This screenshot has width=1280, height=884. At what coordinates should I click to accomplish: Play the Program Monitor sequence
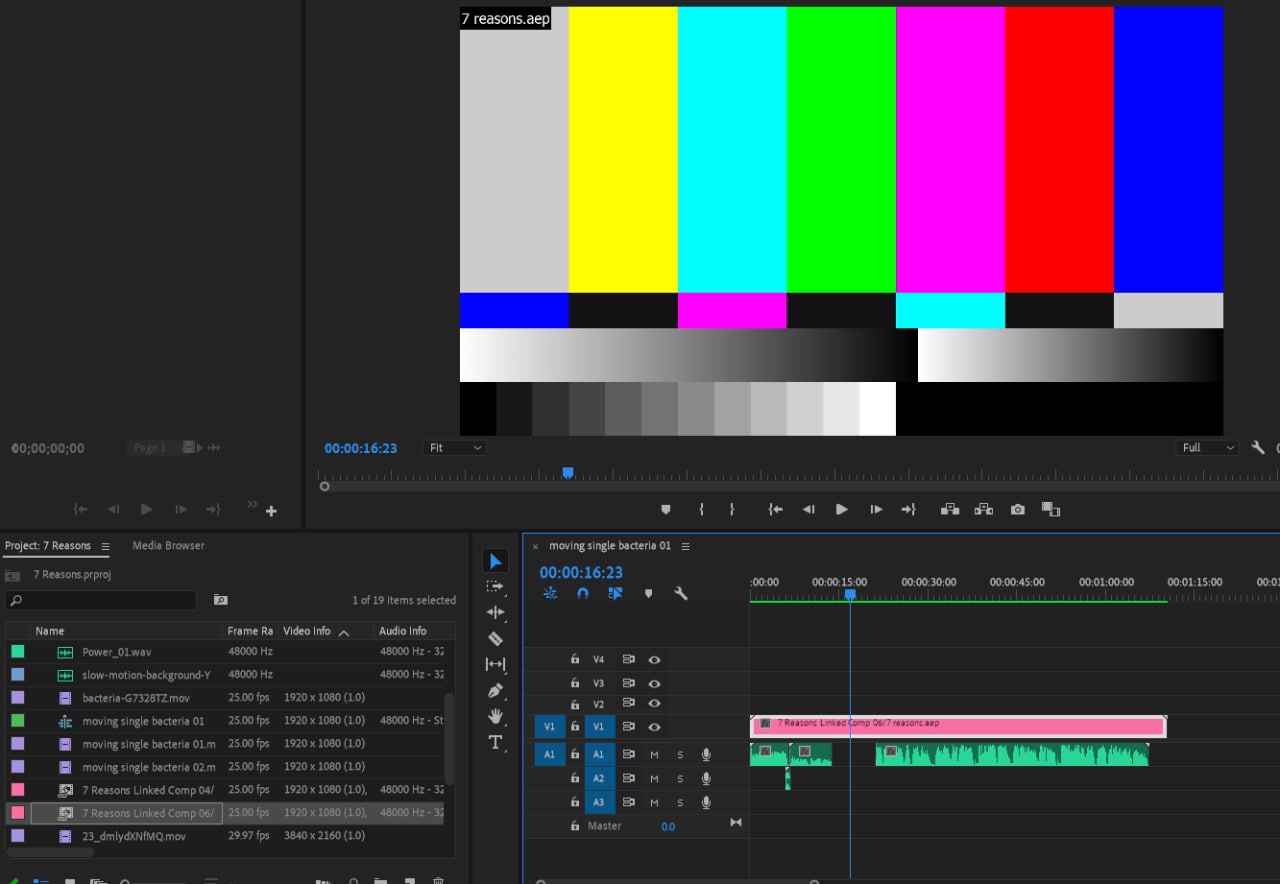tap(842, 509)
